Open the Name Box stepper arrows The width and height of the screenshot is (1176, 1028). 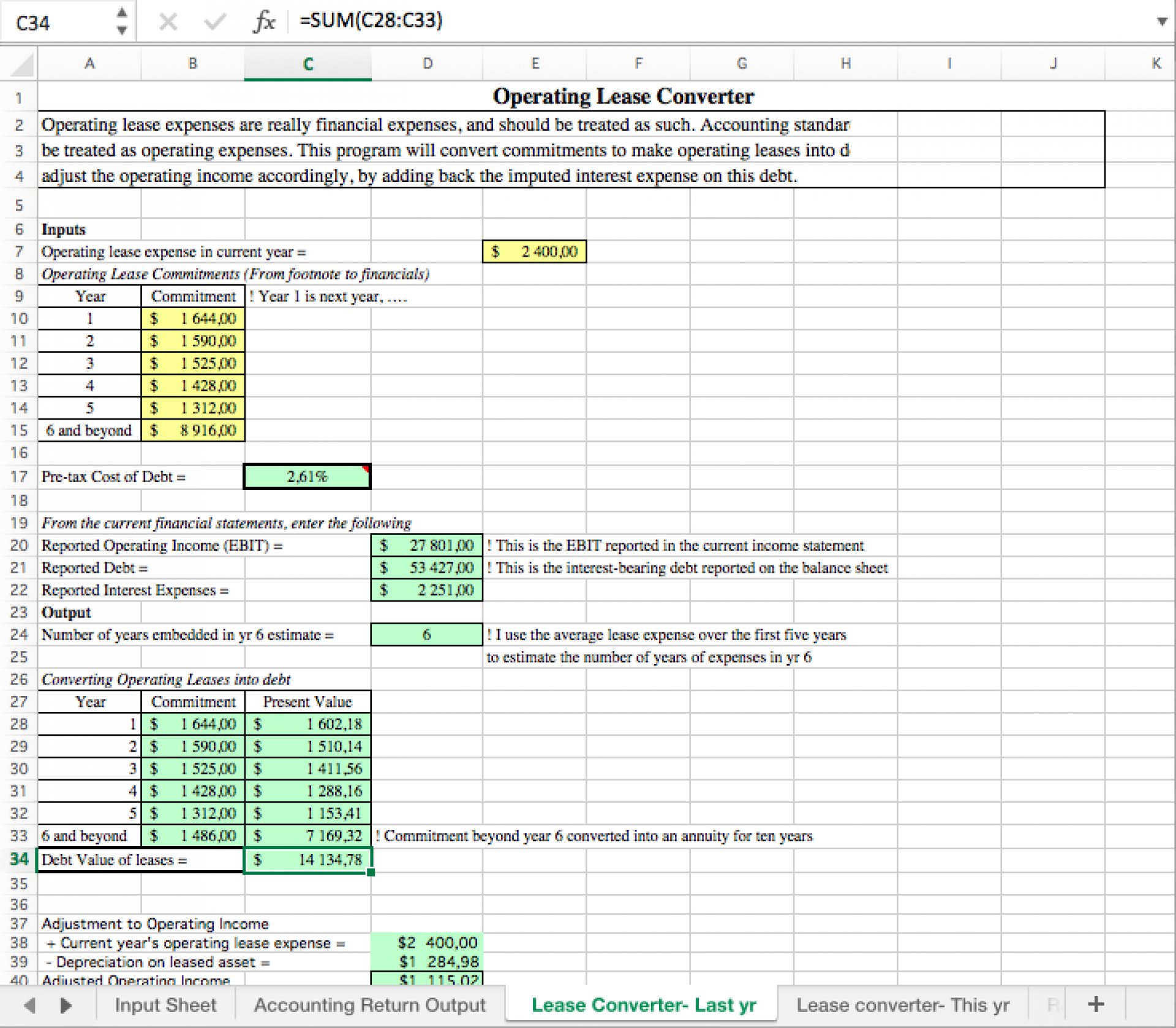point(122,21)
